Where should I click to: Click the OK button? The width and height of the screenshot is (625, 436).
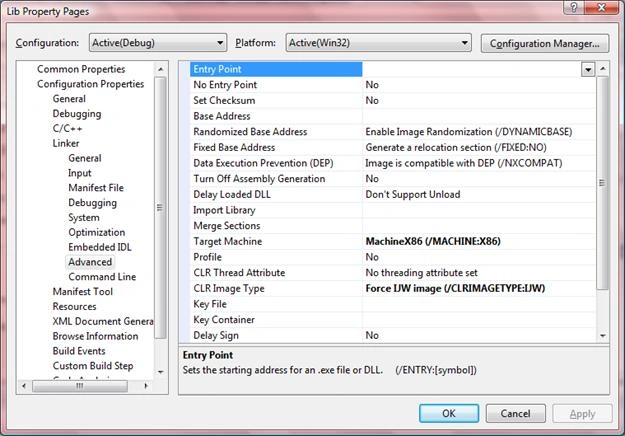tap(449, 413)
